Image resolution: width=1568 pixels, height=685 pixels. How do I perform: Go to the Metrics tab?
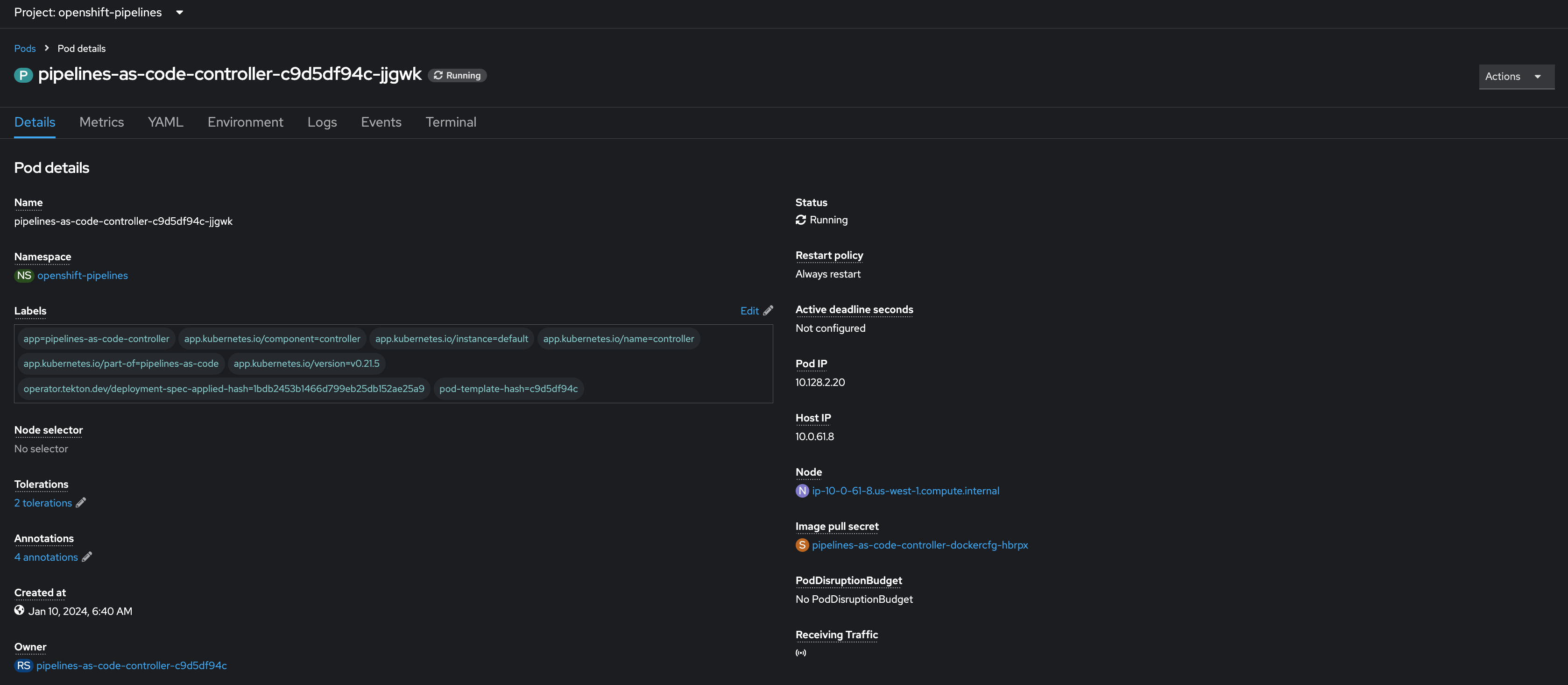[x=102, y=122]
